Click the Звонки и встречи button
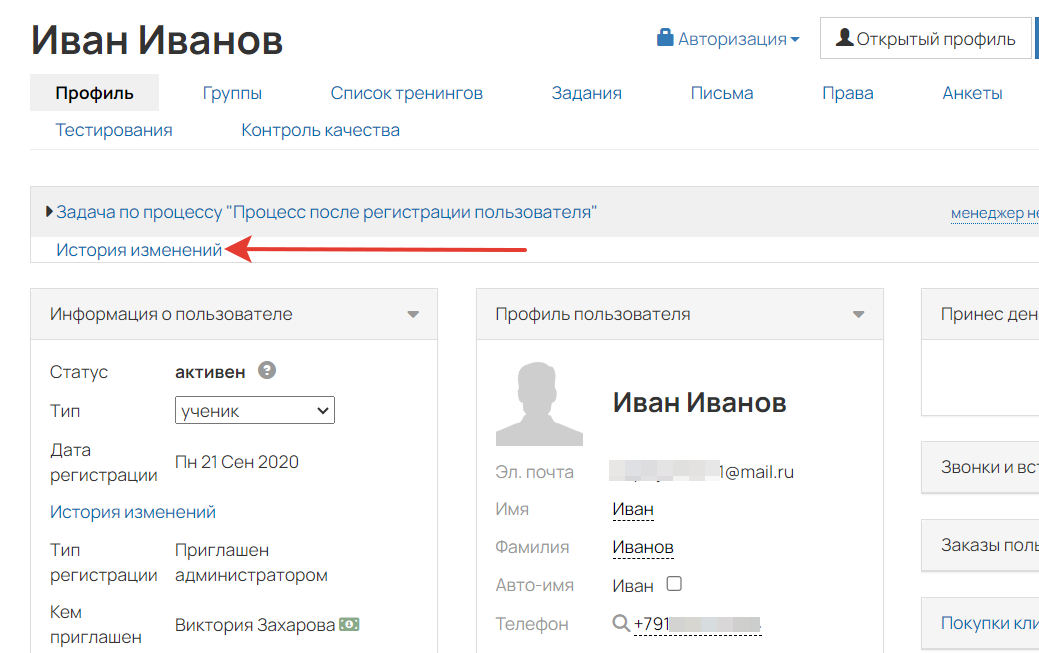This screenshot has width=1039, height=653. 988,466
